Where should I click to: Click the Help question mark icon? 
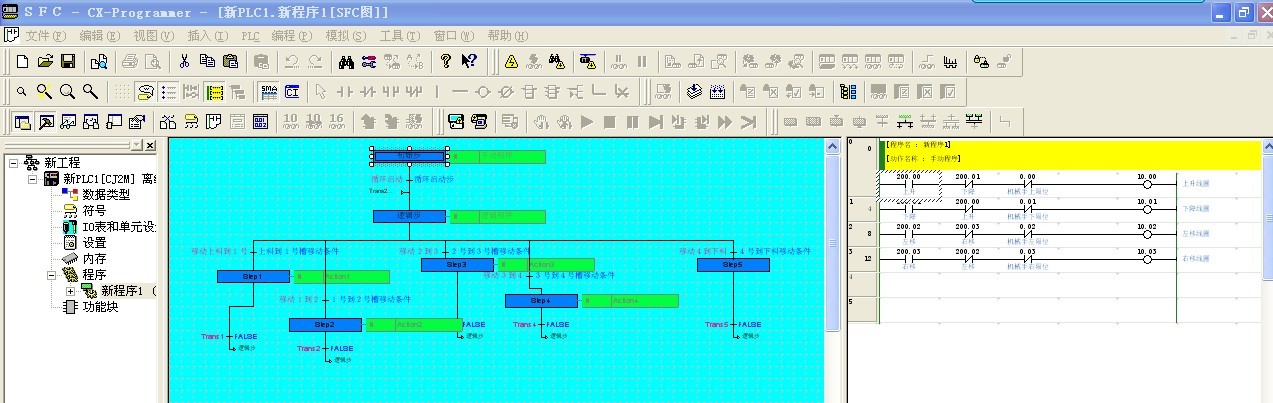click(446, 62)
